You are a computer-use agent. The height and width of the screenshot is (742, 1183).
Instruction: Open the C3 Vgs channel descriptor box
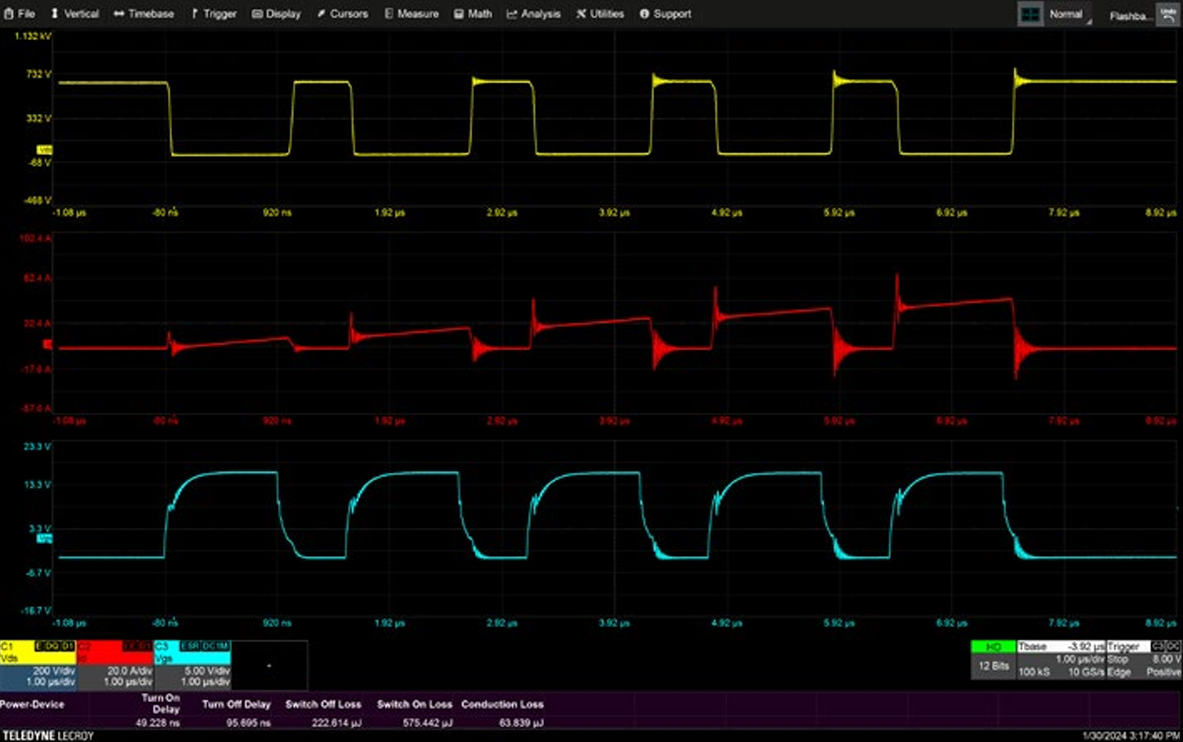[192, 664]
